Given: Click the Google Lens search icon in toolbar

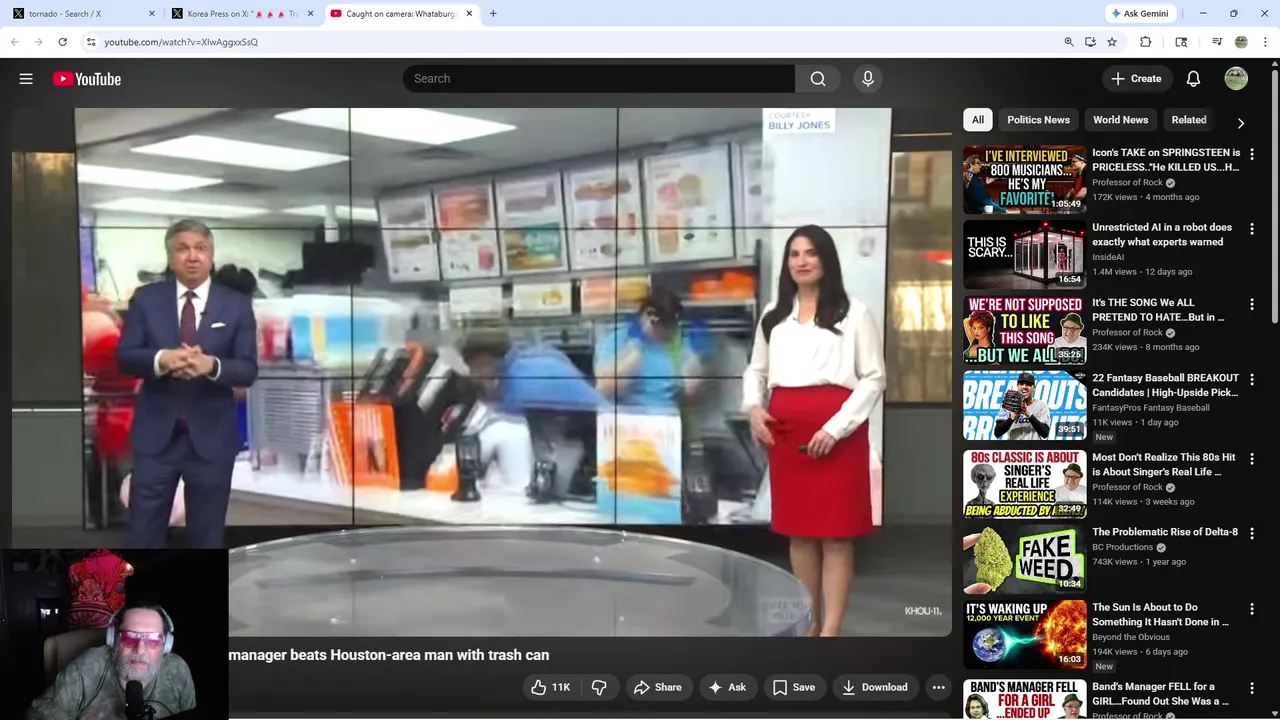Looking at the screenshot, I should [1181, 42].
